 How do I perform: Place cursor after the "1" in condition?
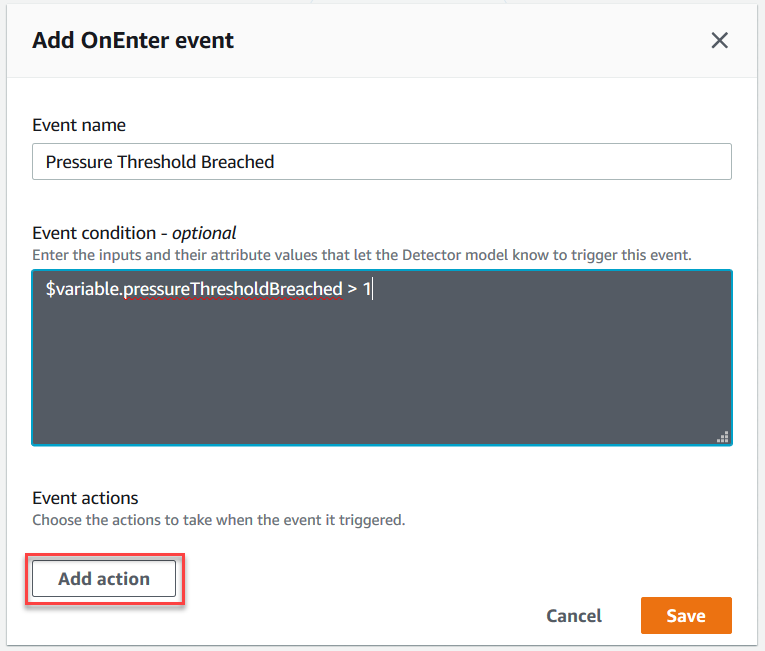click(372, 290)
